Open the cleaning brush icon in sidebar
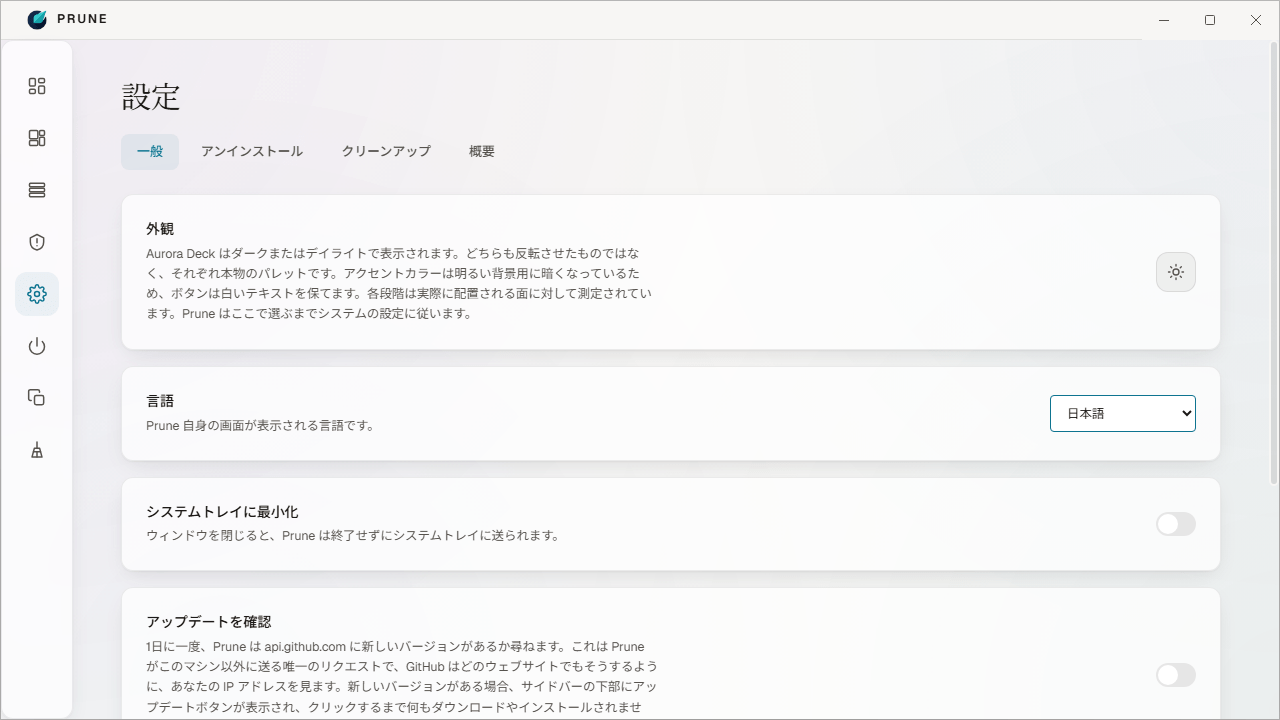 pyautogui.click(x=37, y=450)
